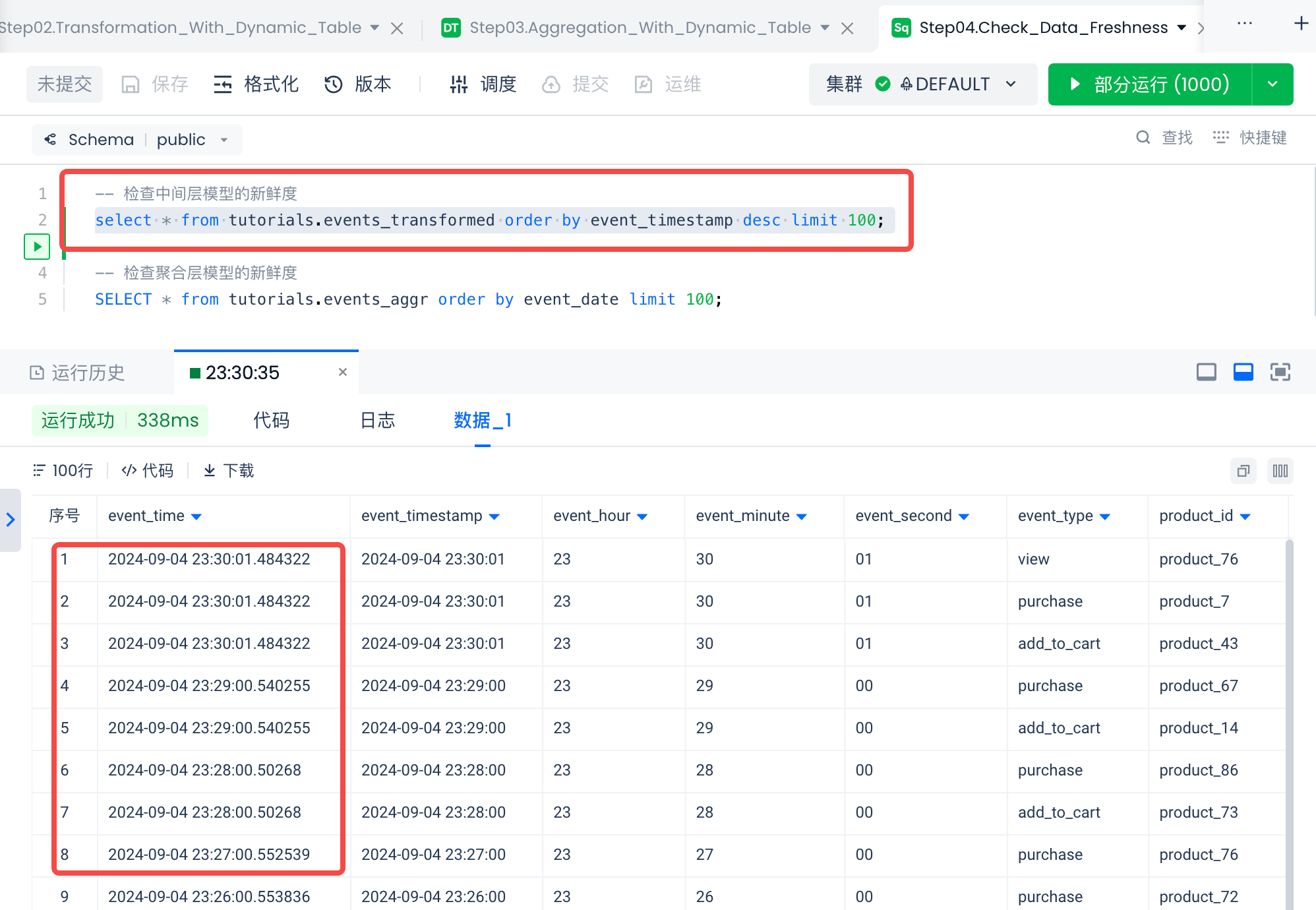Click the copy-results icon above the table

pyautogui.click(x=1243, y=471)
